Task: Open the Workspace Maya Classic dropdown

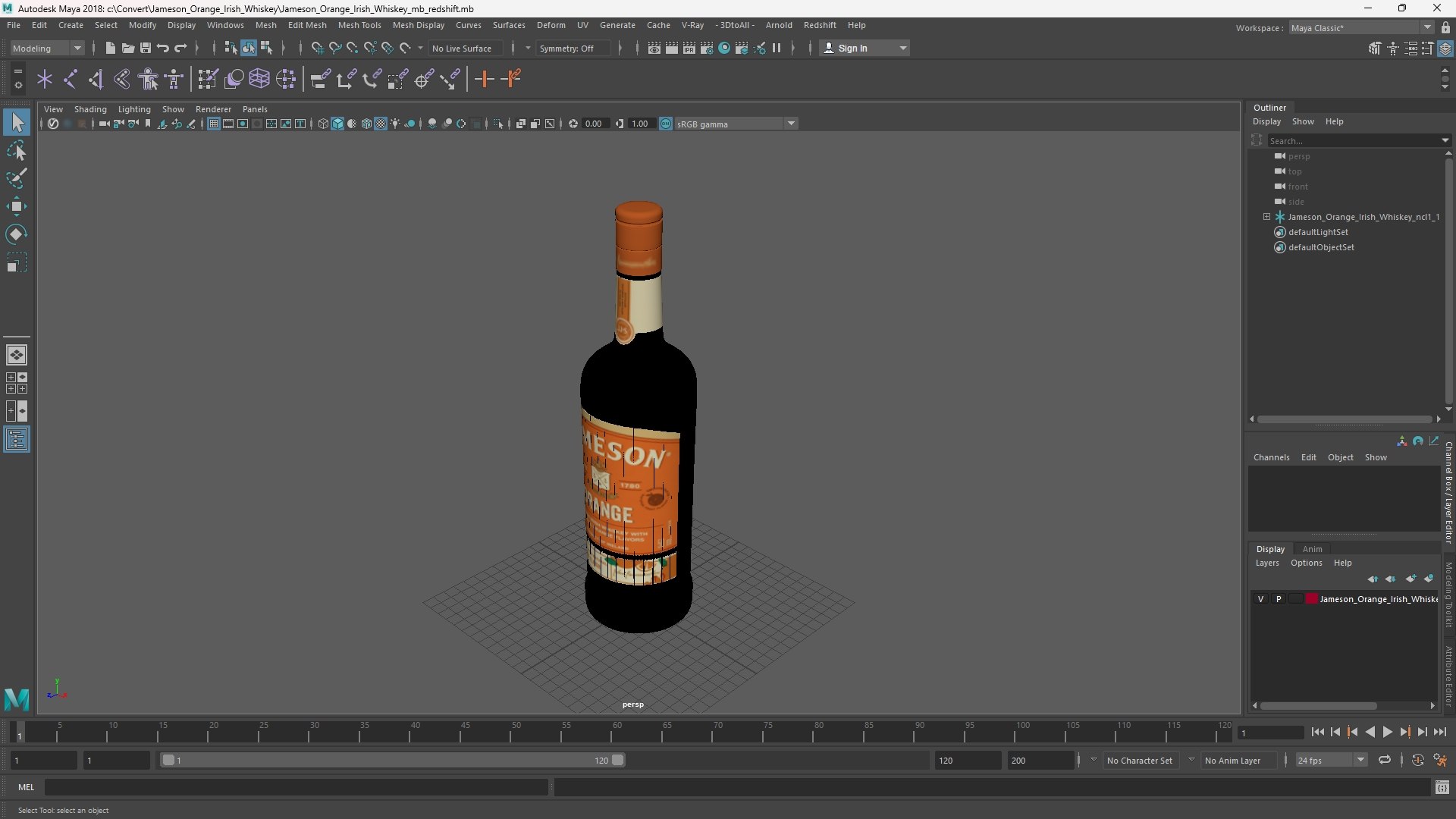Action: tap(1361, 27)
